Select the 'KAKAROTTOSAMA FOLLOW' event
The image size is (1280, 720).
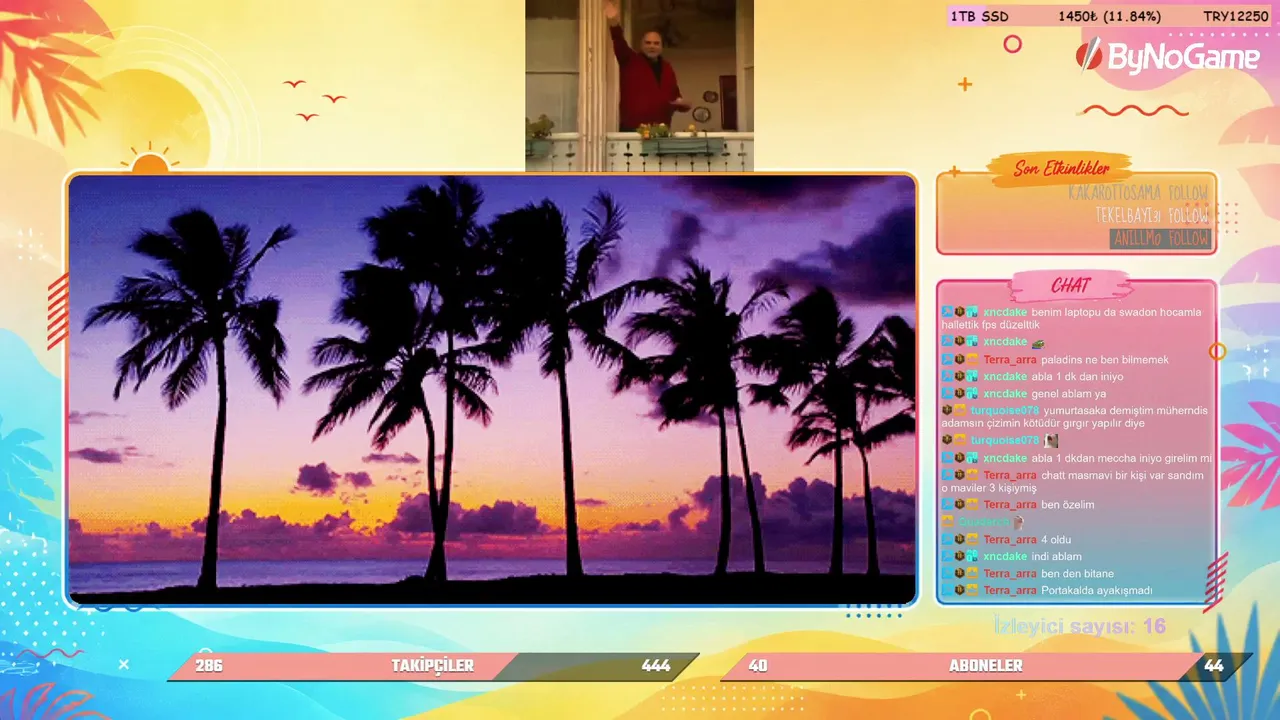[x=1138, y=192]
